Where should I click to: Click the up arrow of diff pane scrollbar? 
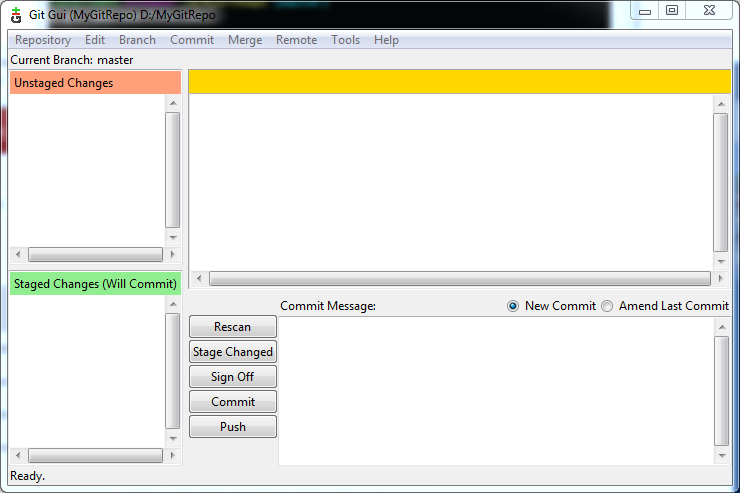point(721,104)
